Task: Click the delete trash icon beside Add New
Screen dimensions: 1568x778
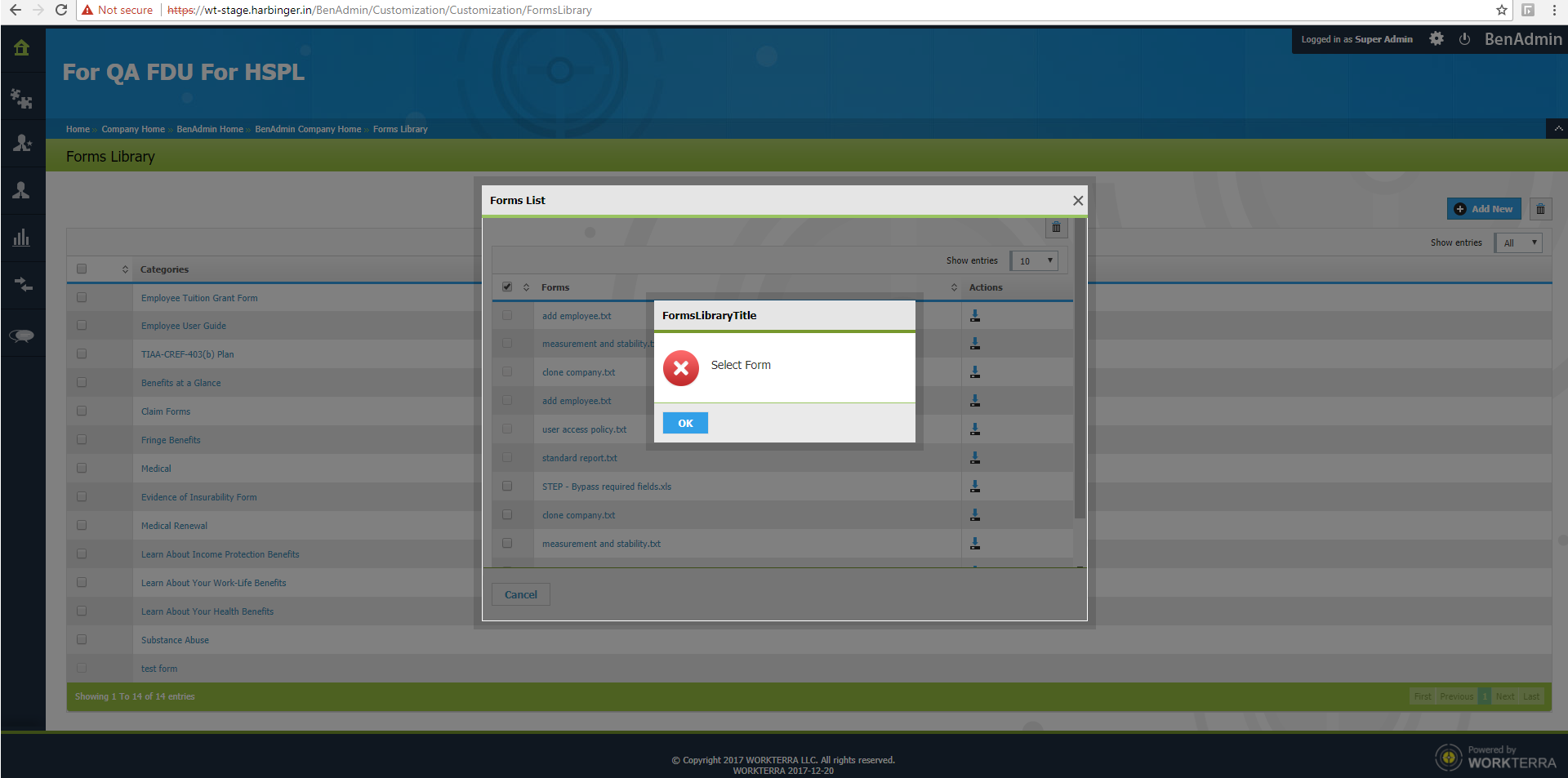Action: (x=1540, y=209)
